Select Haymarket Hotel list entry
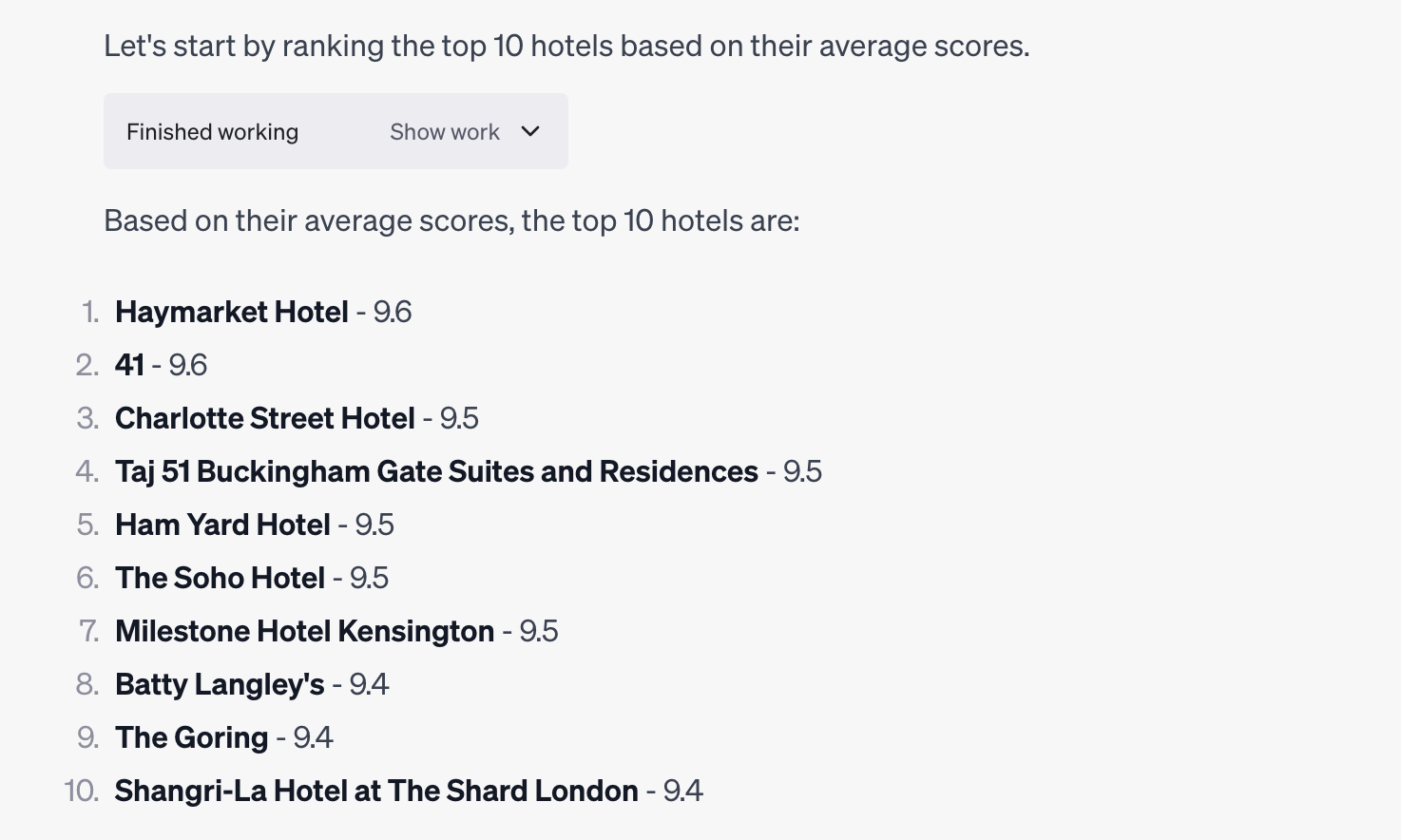The image size is (1401, 840). click(x=232, y=312)
